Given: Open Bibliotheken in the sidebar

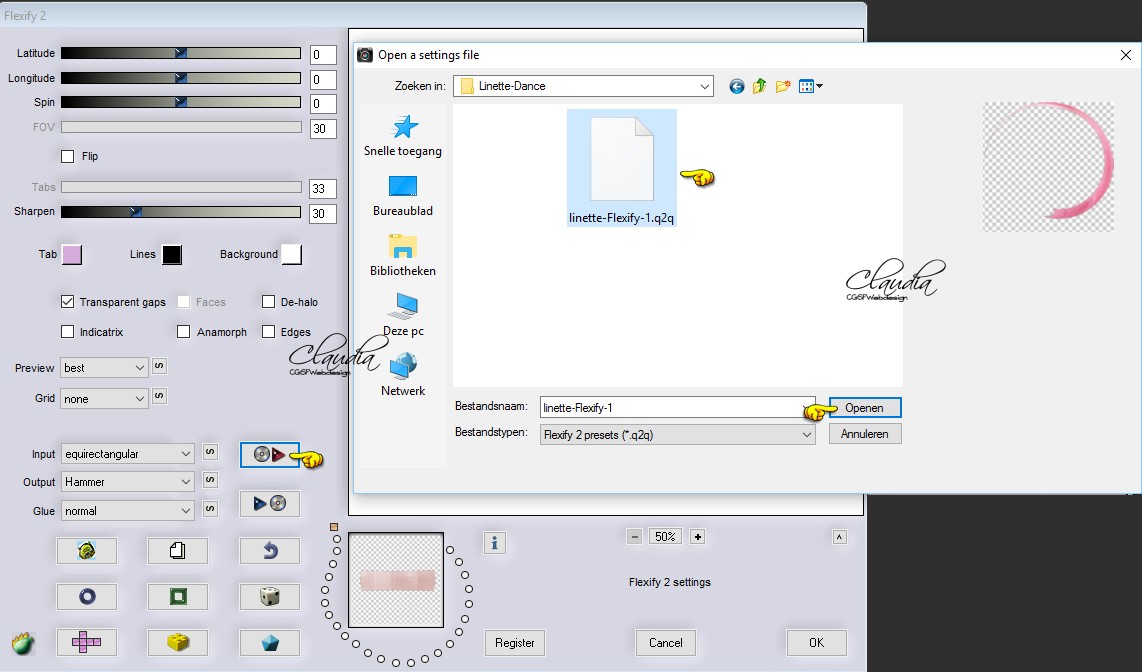Looking at the screenshot, I should [x=403, y=256].
